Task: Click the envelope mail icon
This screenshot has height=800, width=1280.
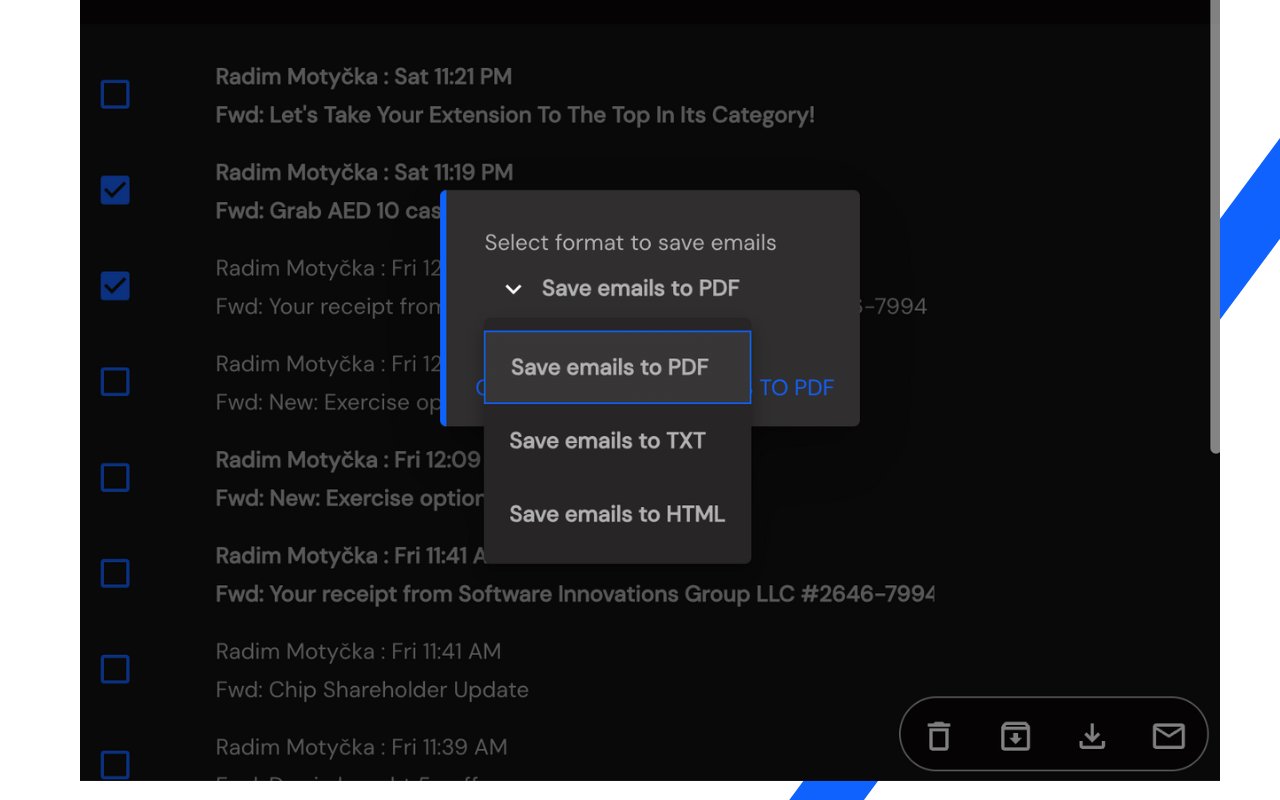Action: [1168, 735]
